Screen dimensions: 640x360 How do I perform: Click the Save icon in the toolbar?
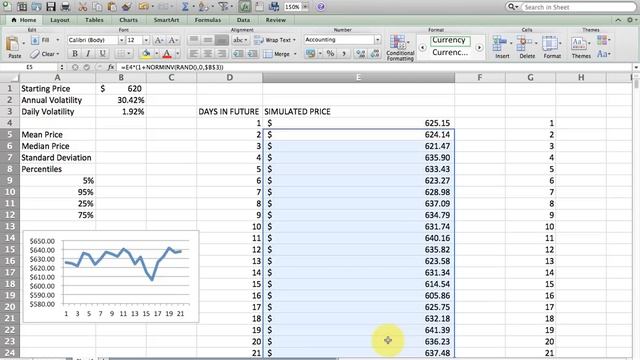(51, 7)
